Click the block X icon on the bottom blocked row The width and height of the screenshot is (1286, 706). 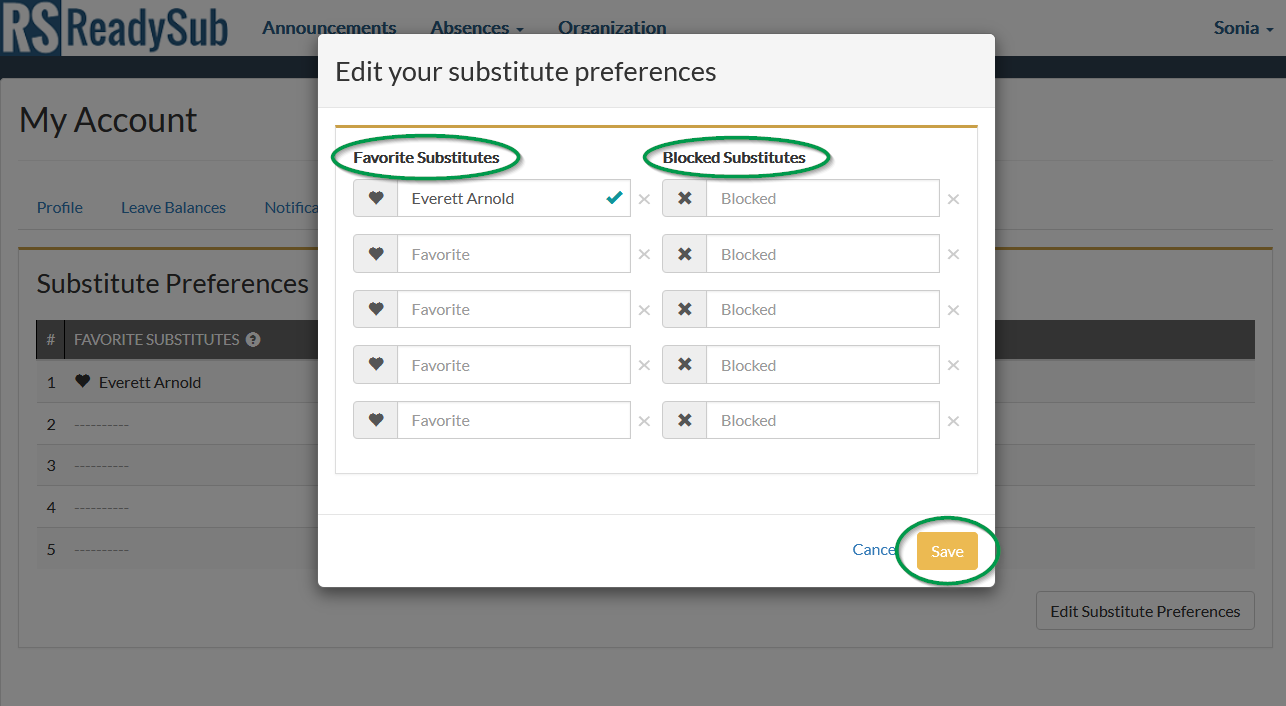pos(684,420)
